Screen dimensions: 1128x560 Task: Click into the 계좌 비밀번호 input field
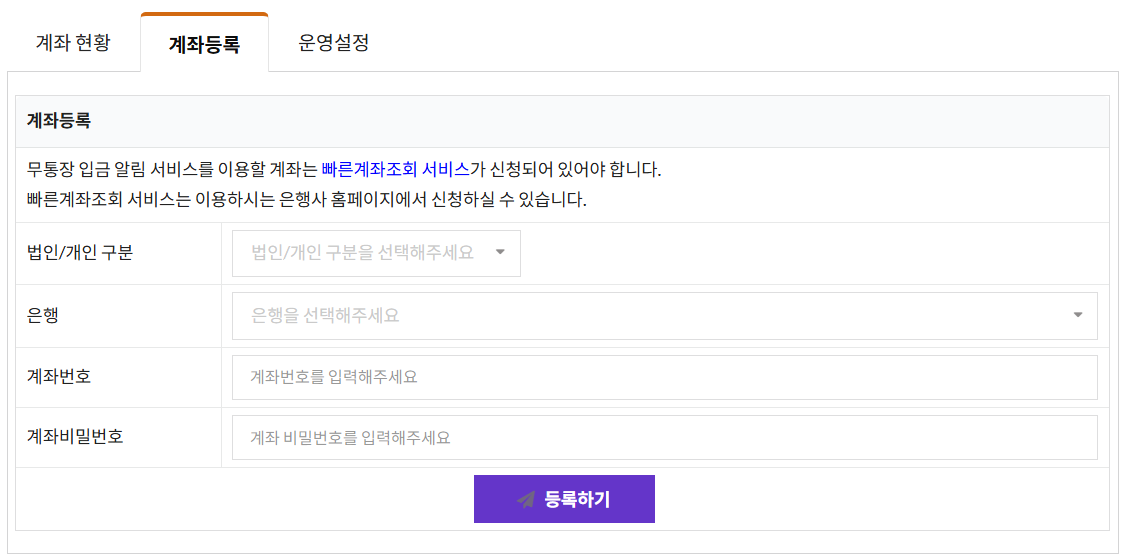[x=664, y=437]
